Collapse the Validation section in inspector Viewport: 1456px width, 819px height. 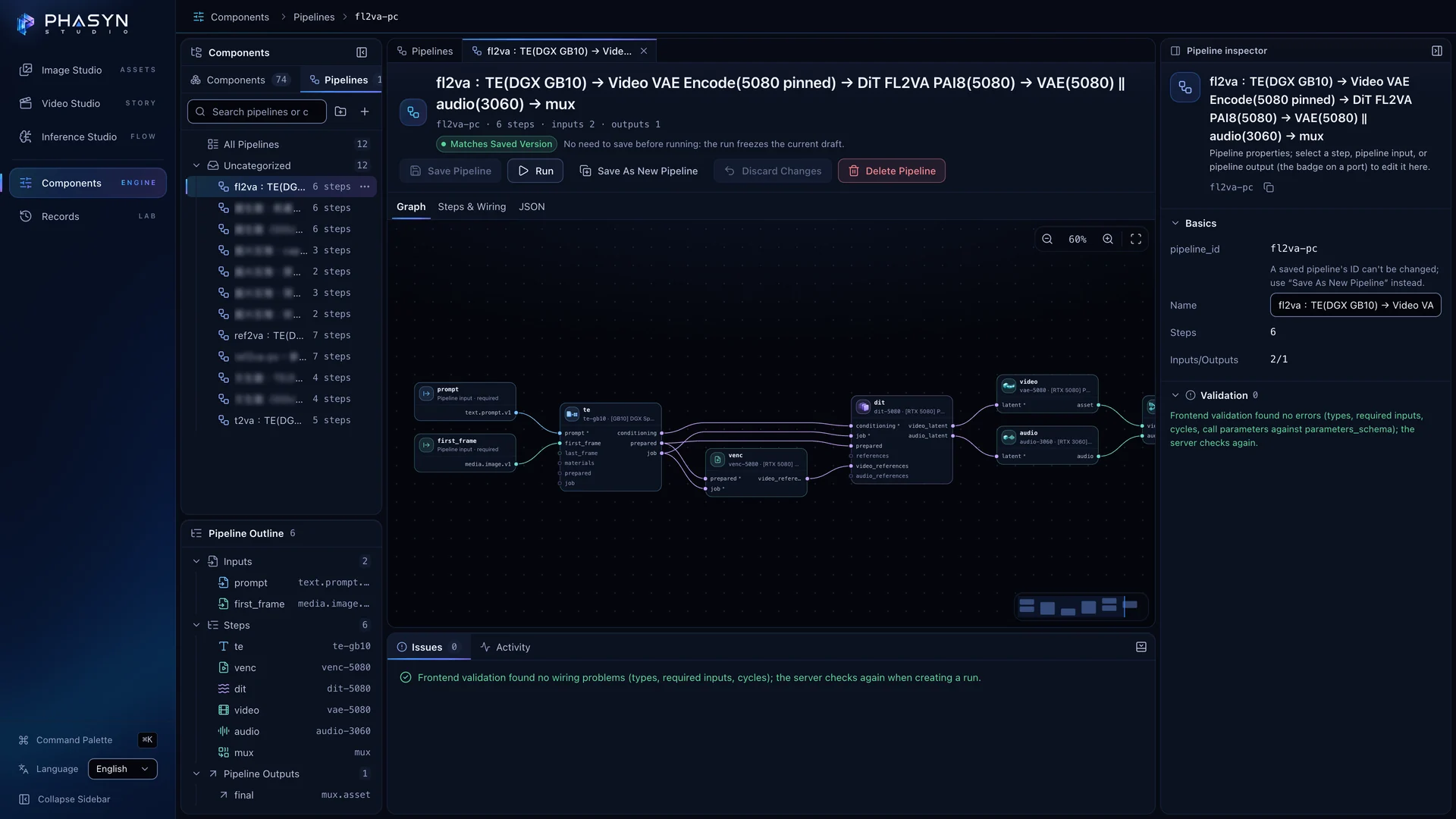pos(1175,395)
